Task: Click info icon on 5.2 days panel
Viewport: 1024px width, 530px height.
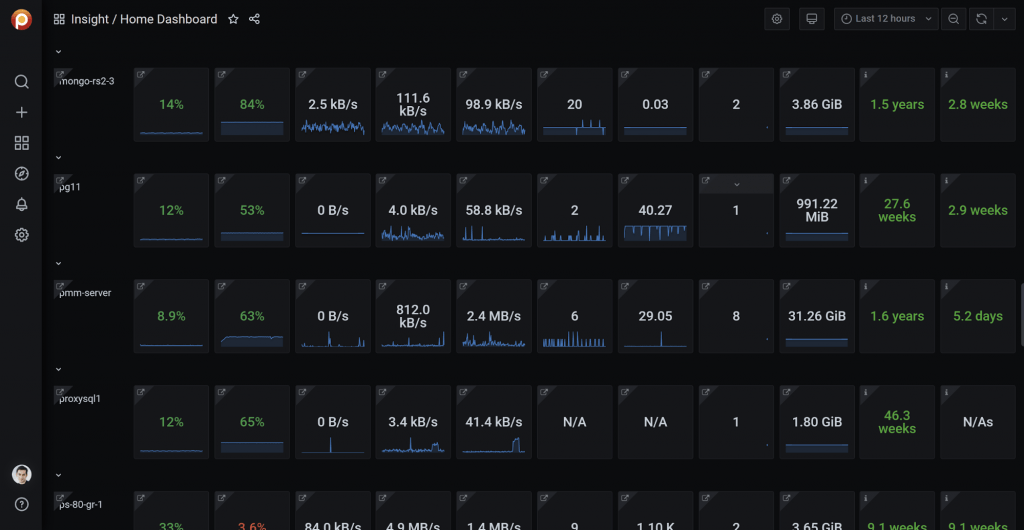Action: point(946,286)
